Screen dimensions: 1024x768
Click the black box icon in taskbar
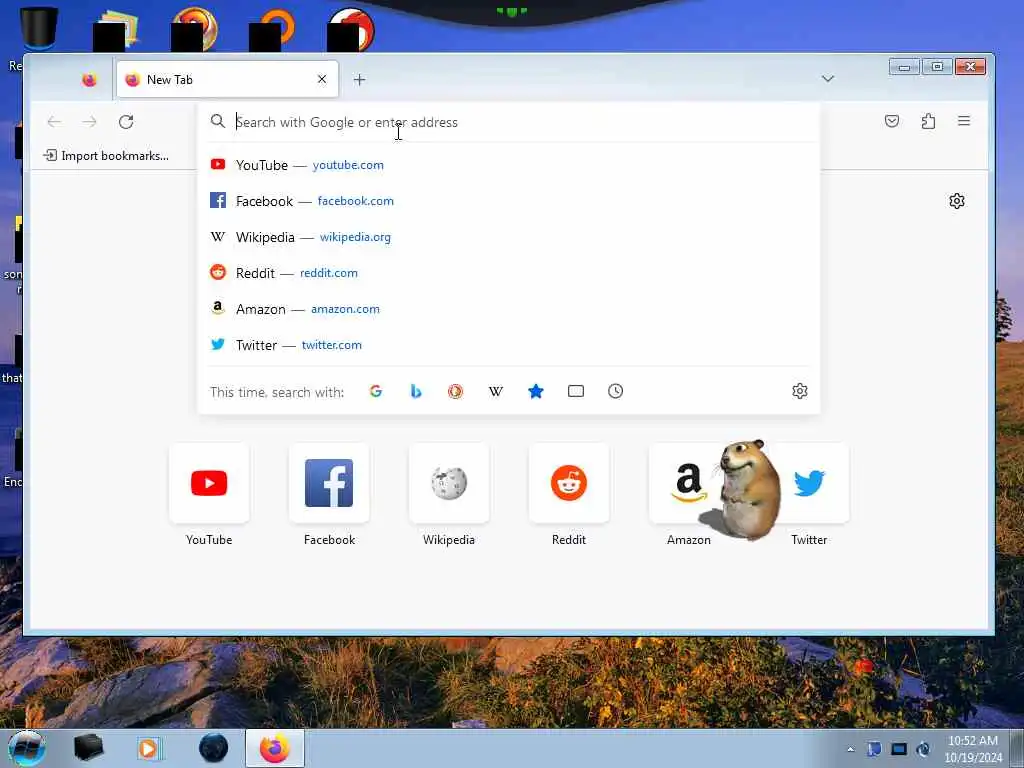tap(88, 748)
